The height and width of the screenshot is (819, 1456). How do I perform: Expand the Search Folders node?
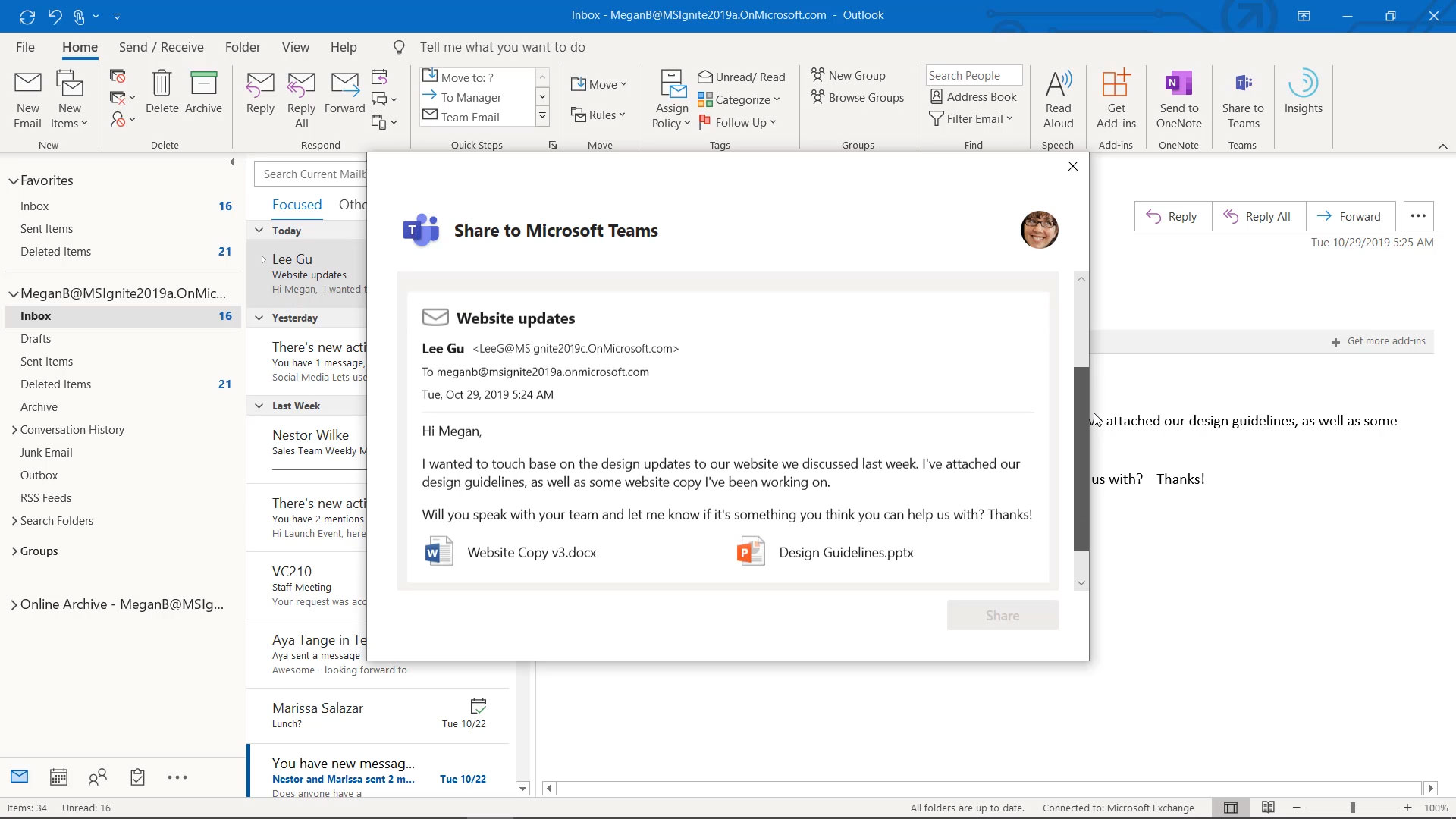(14, 521)
